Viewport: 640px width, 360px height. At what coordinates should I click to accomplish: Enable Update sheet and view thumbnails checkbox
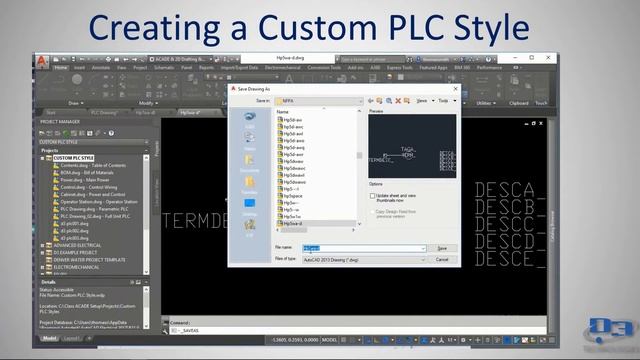[372, 196]
